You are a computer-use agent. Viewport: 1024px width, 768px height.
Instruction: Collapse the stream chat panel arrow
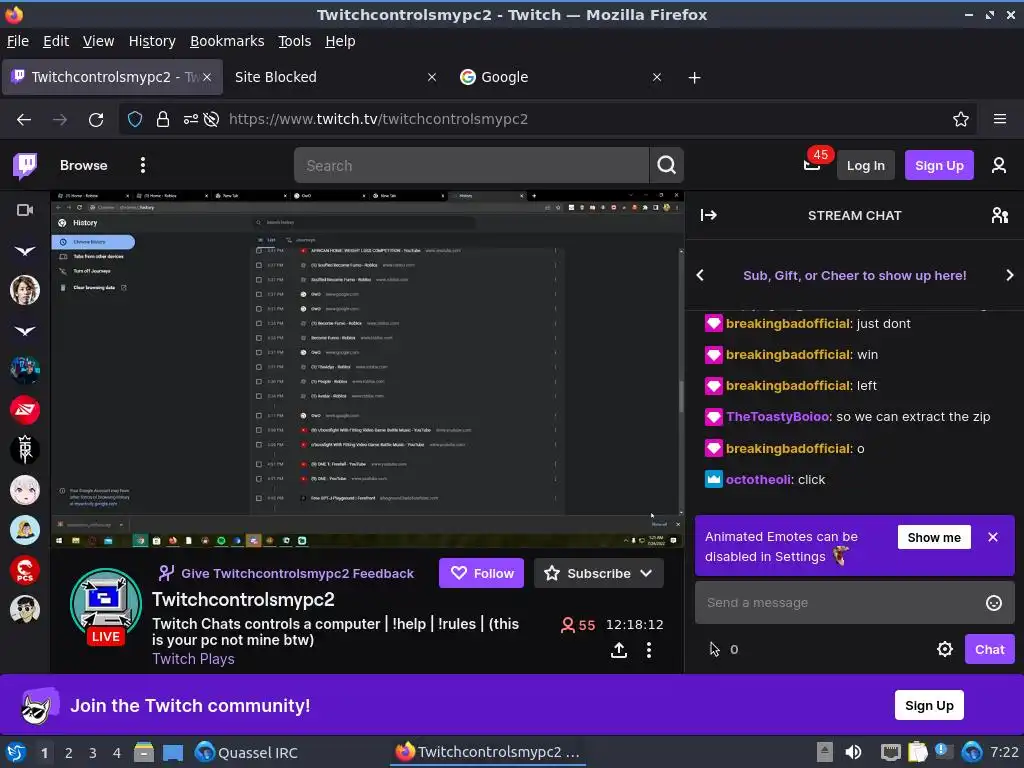[x=709, y=216]
